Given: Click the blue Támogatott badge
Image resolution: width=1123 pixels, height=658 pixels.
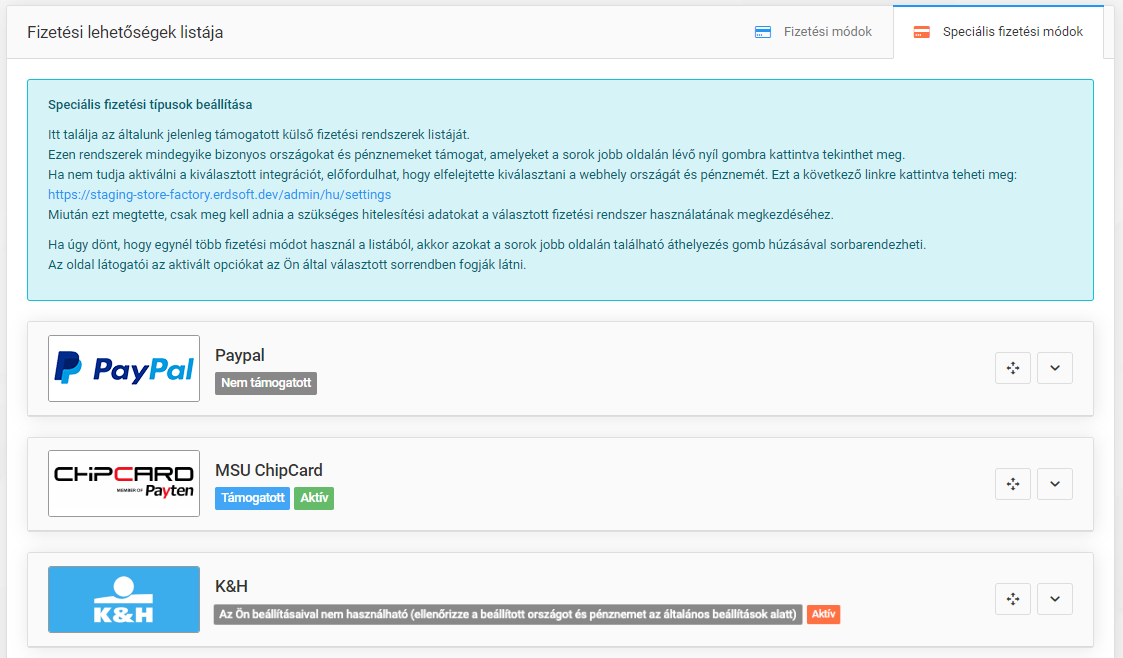Looking at the screenshot, I should [x=252, y=498].
